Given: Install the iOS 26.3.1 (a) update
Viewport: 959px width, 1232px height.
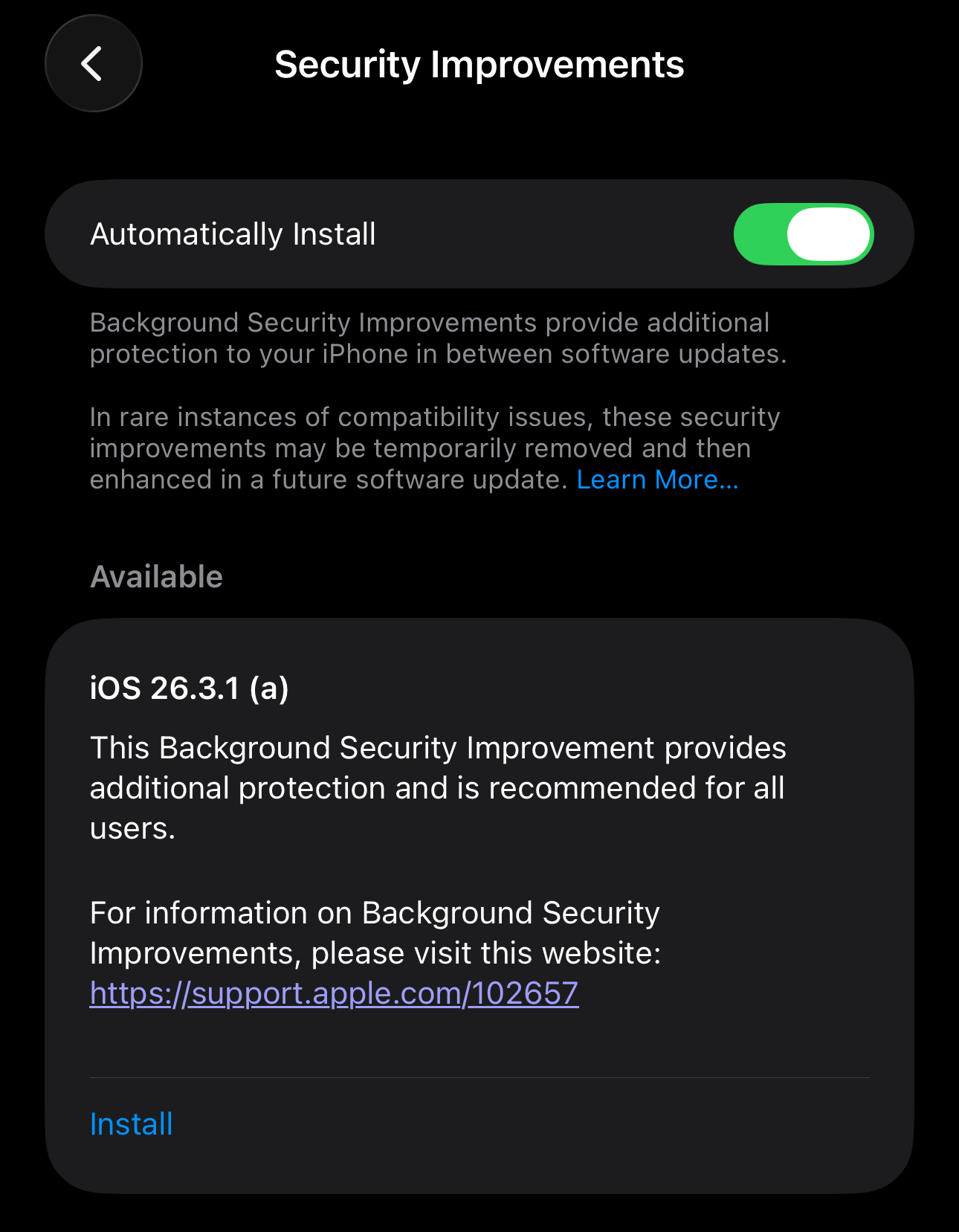Looking at the screenshot, I should [132, 1124].
